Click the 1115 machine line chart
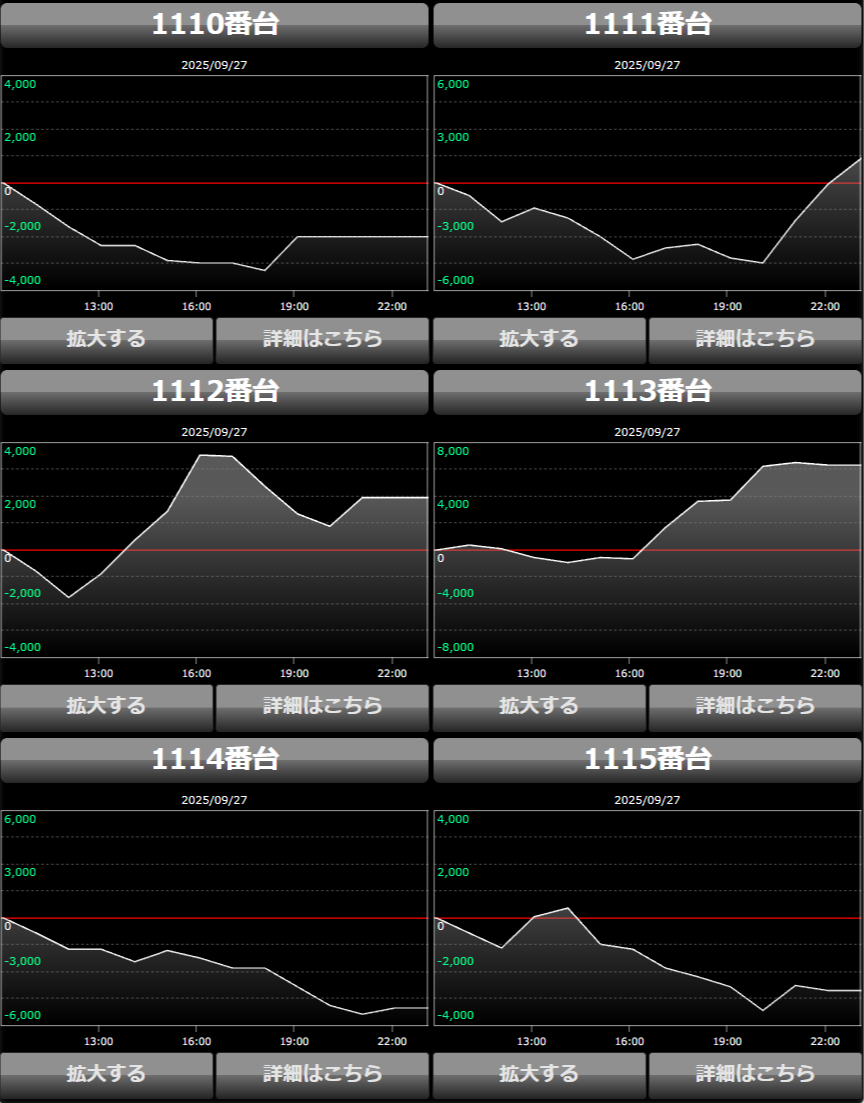Screen dimensions: 864x1103 [x=647, y=918]
